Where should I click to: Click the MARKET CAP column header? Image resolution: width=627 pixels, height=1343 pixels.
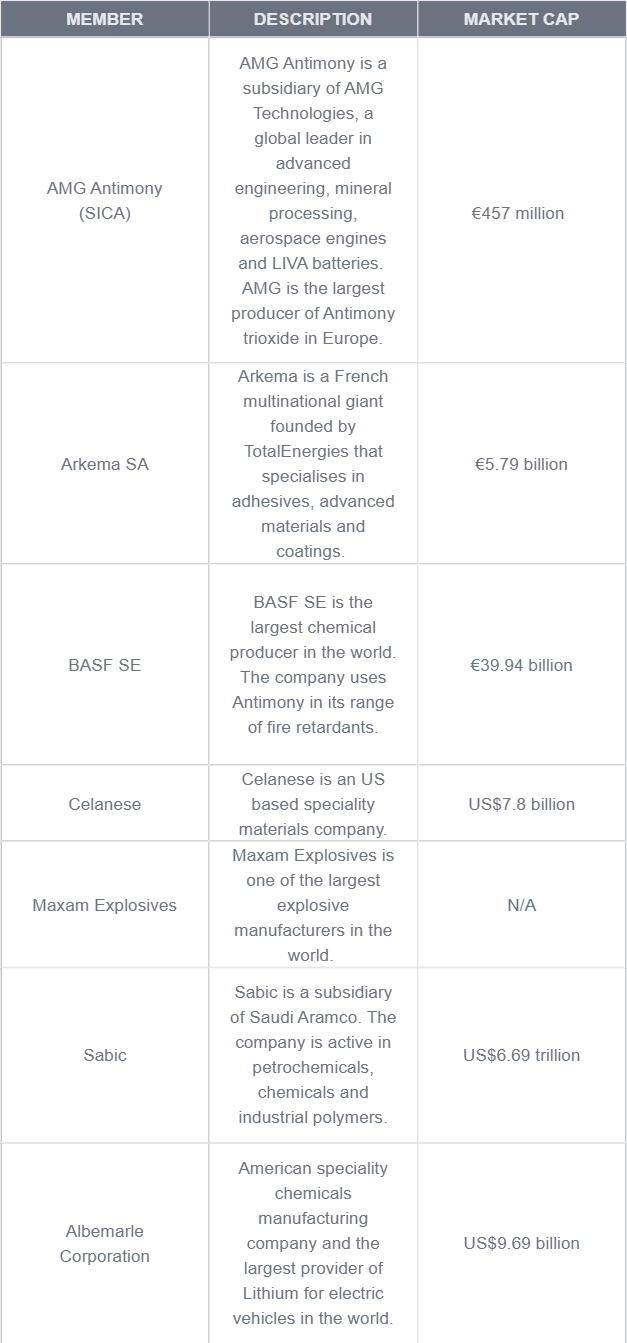coord(521,19)
